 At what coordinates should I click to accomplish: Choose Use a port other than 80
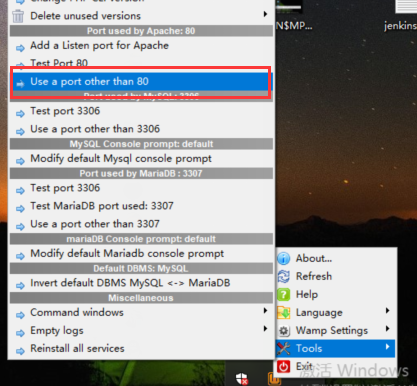tap(141, 82)
